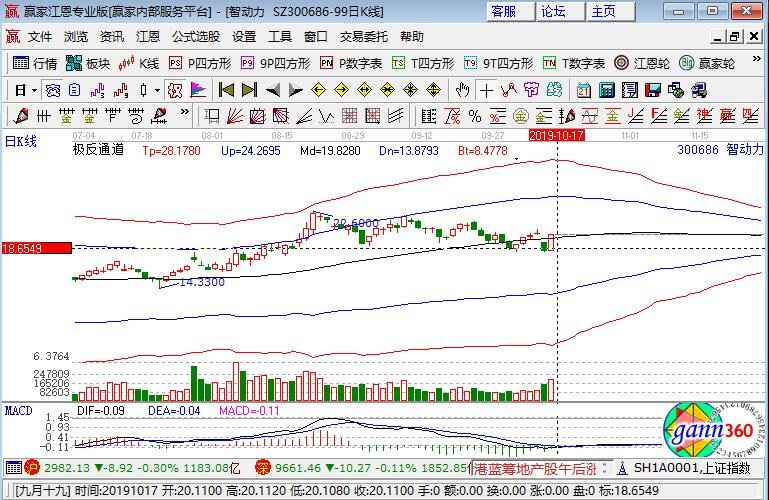The width and height of the screenshot is (769, 500).
Task: Open the 9P四方形 tool
Action: (x=275, y=63)
